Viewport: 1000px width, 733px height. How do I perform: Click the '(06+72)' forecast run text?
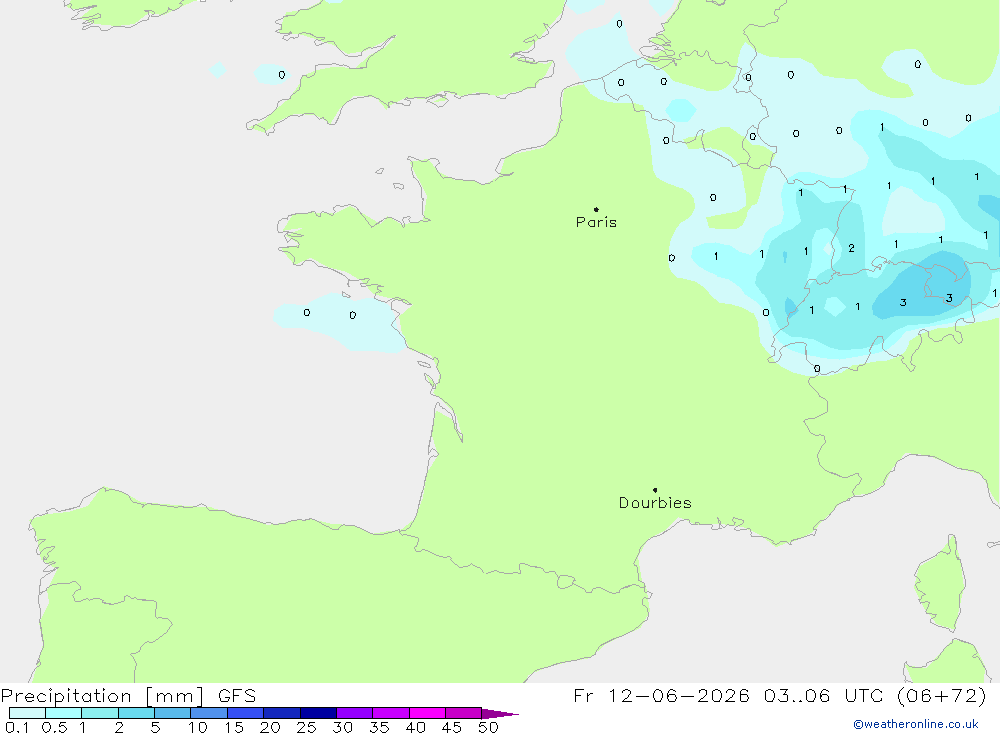click(x=941, y=695)
